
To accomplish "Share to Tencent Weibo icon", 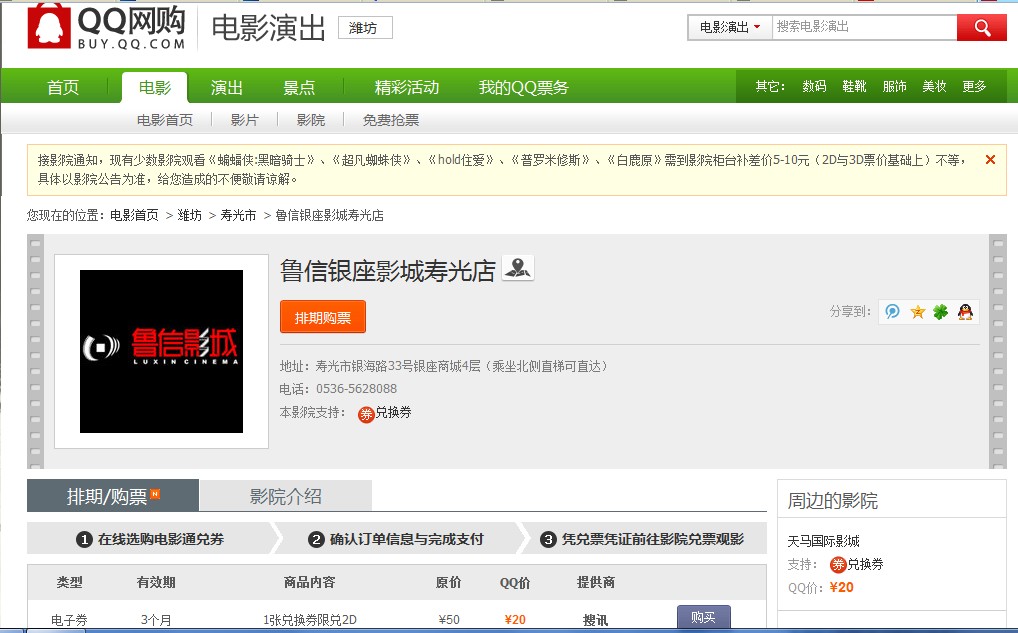I will point(893,312).
